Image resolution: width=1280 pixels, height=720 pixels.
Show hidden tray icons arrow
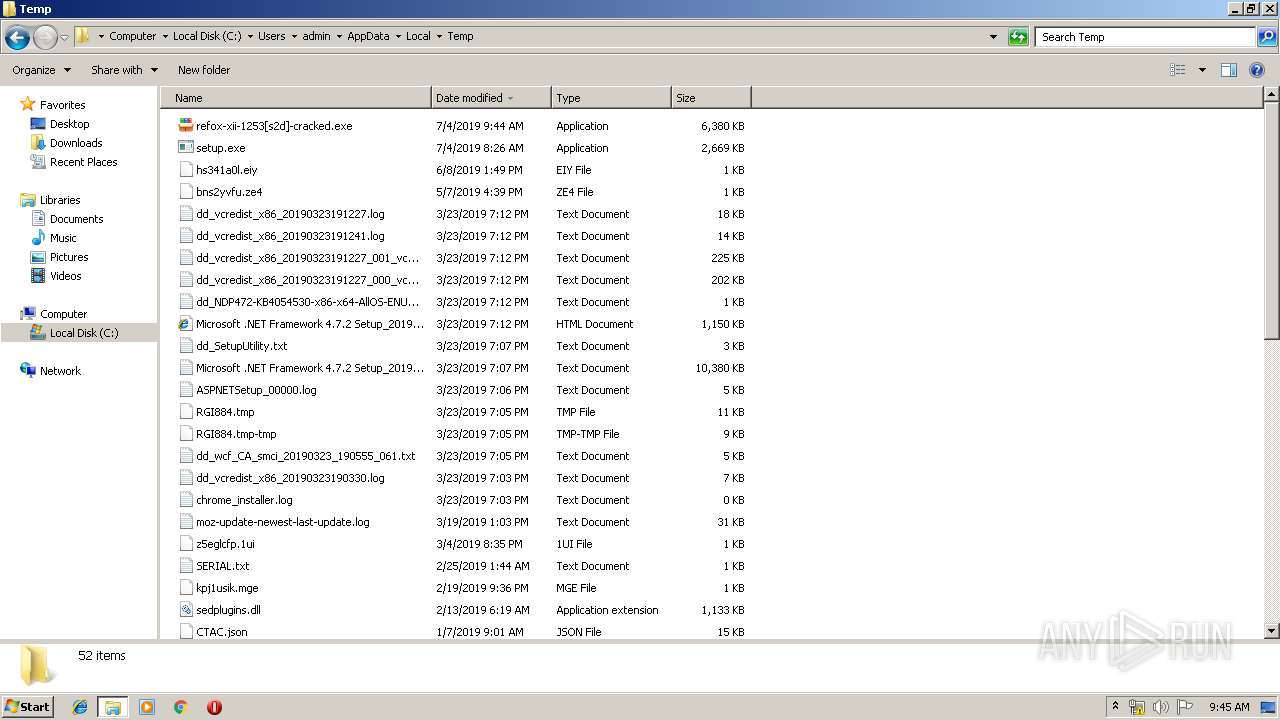(x=1115, y=707)
